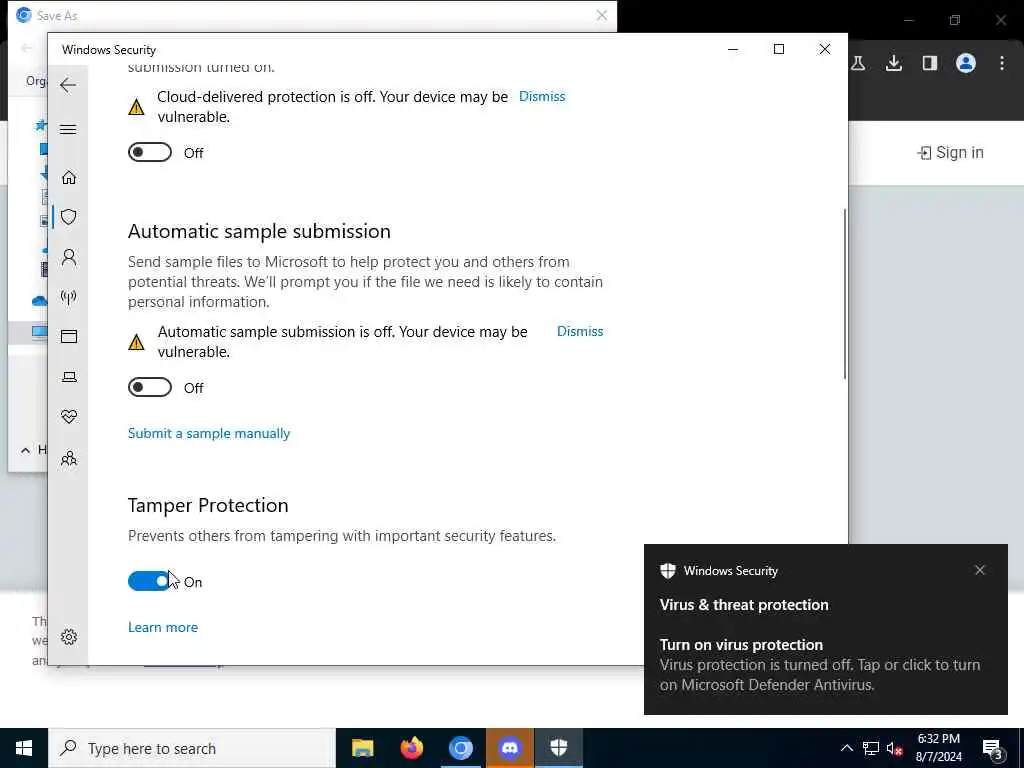The width and height of the screenshot is (1024, 768).
Task: Dismiss the Automatic sample submission warning
Action: pos(580,332)
